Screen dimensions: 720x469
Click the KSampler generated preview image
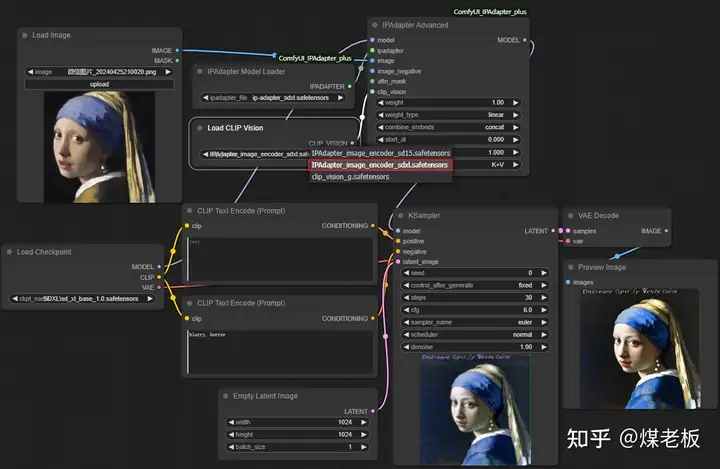point(475,409)
